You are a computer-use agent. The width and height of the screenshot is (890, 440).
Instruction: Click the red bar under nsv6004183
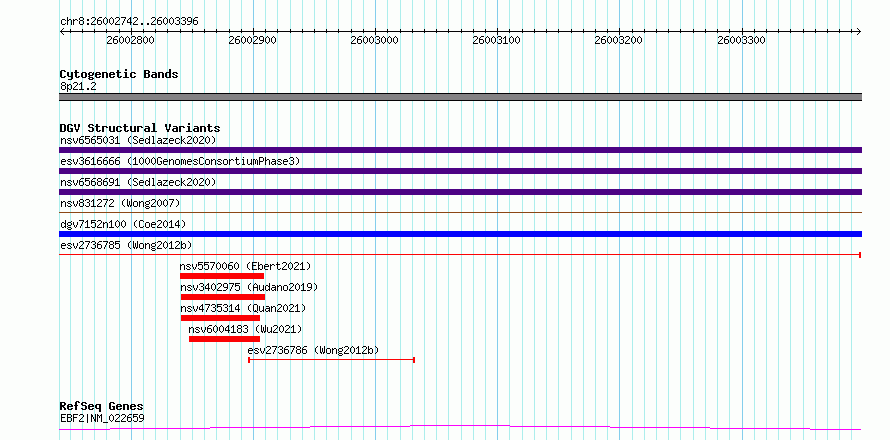pyautogui.click(x=224, y=339)
